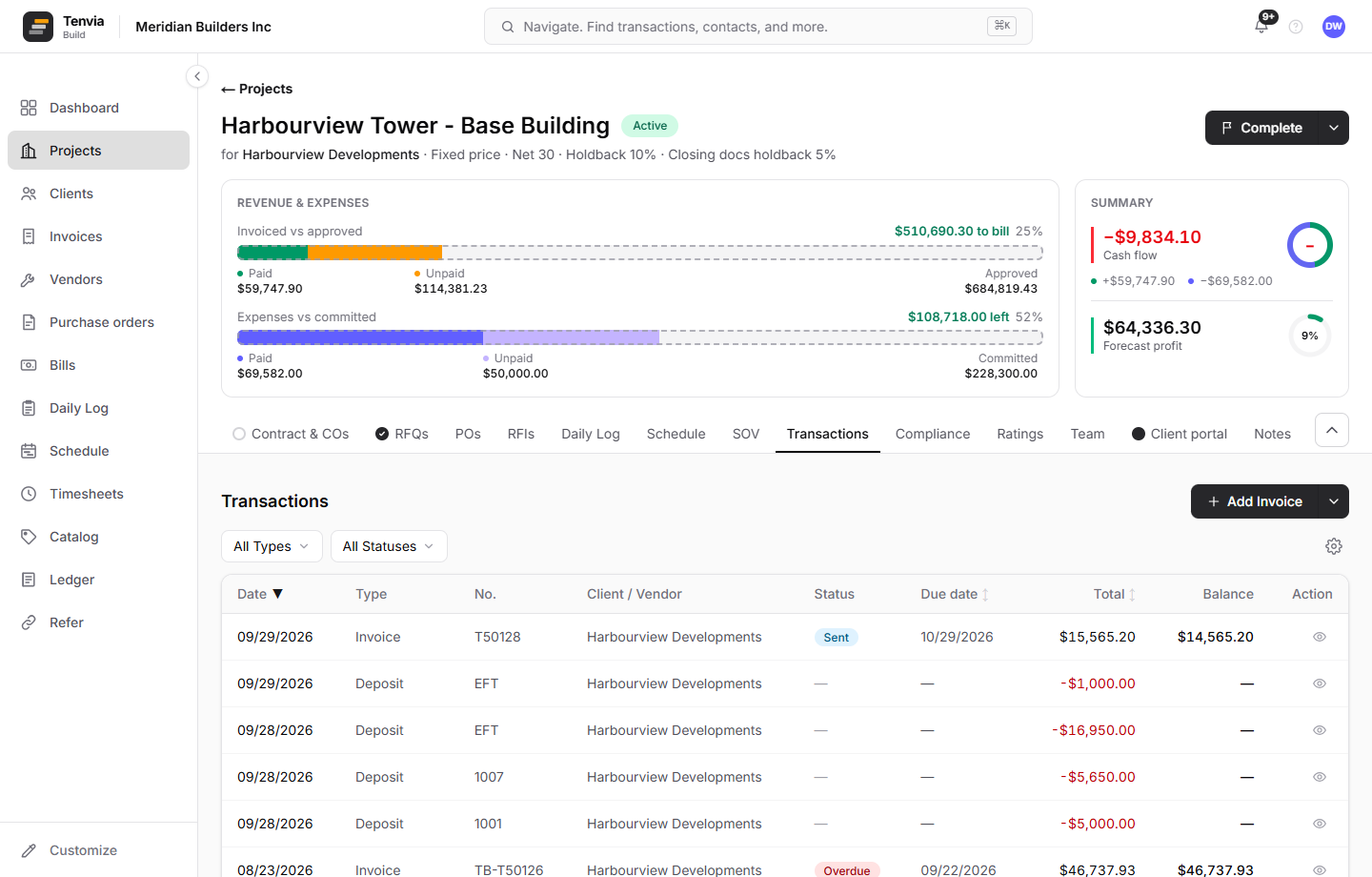Click the Ledger book icon
This screenshot has height=877, width=1372.
click(29, 580)
